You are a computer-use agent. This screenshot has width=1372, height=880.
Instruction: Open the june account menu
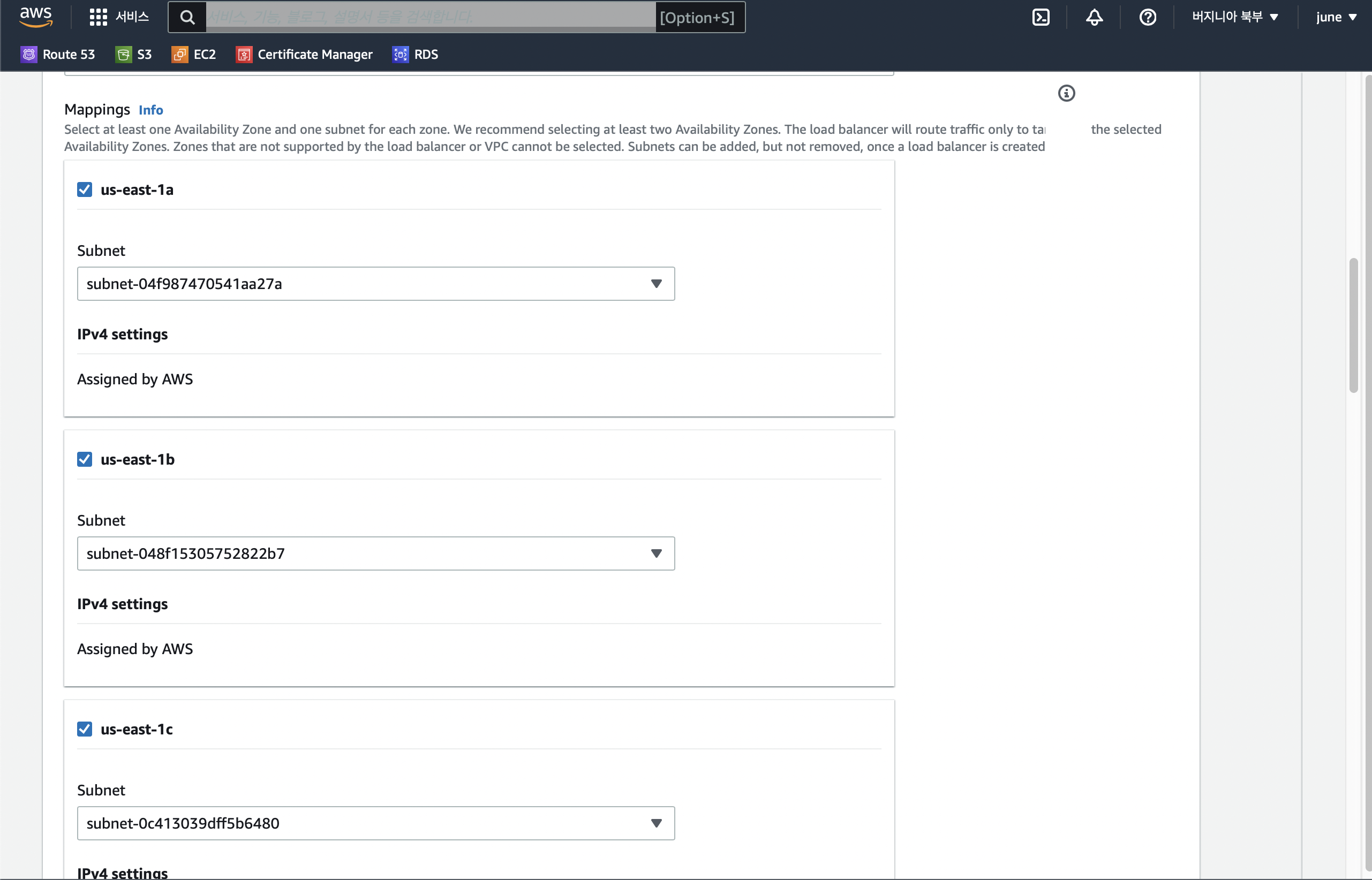[1336, 17]
